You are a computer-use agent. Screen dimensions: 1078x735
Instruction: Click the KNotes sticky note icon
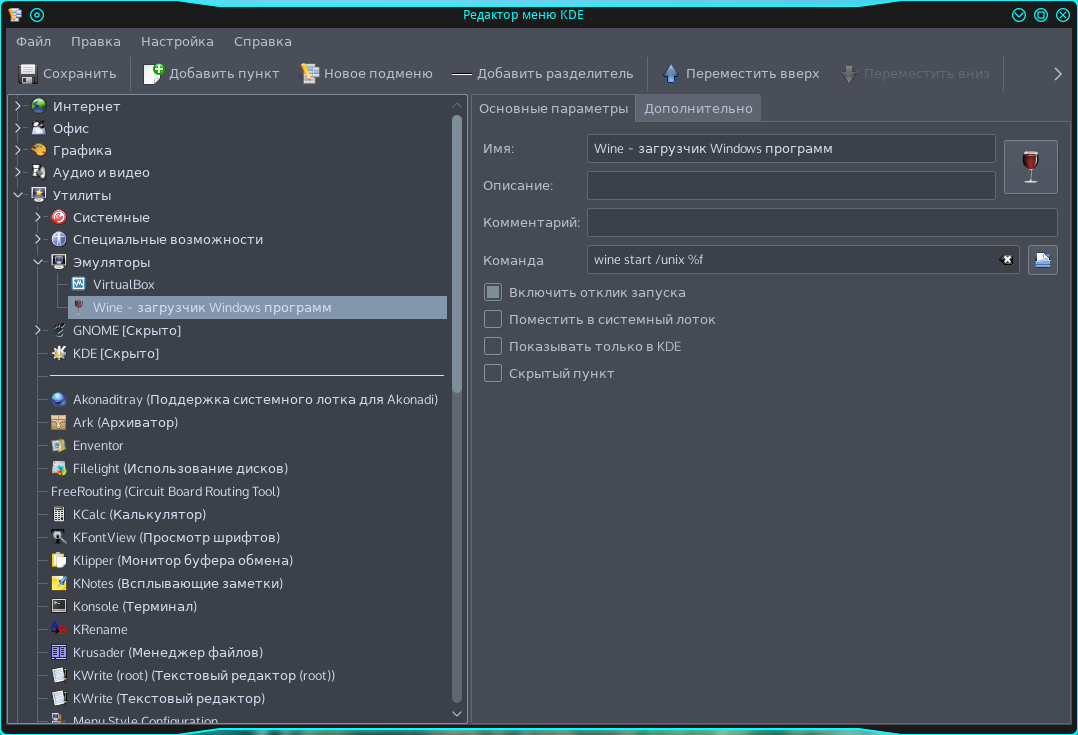(59, 583)
